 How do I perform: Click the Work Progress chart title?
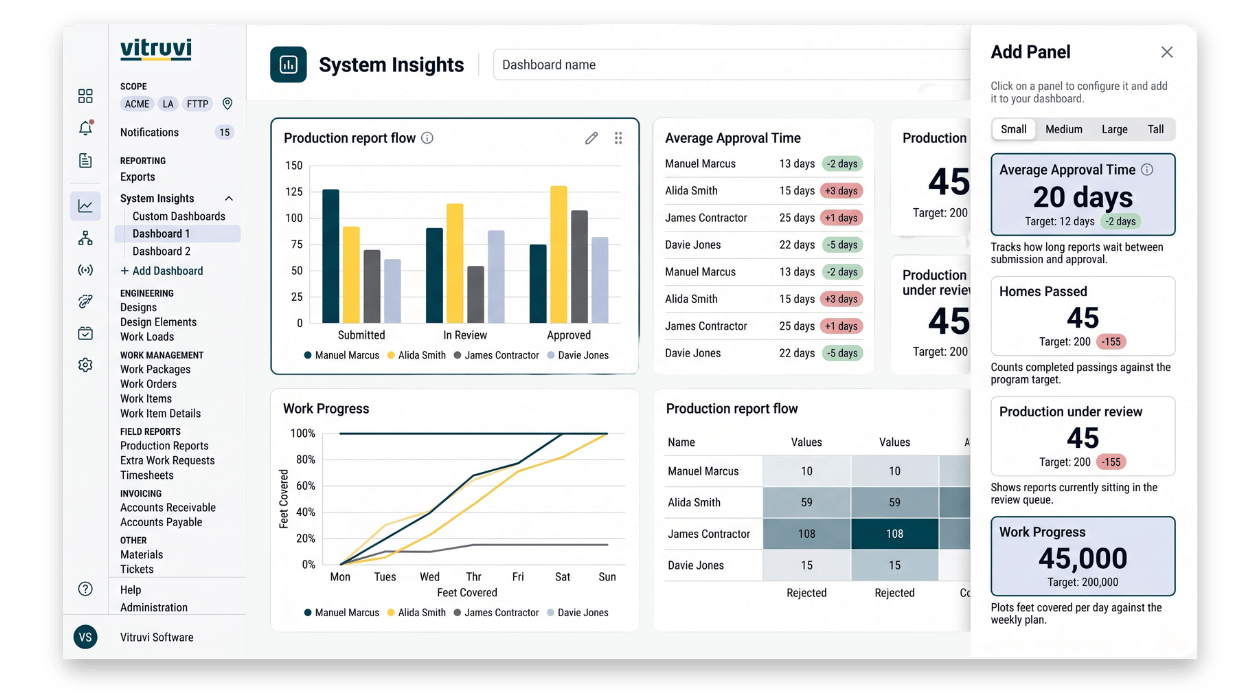326,408
